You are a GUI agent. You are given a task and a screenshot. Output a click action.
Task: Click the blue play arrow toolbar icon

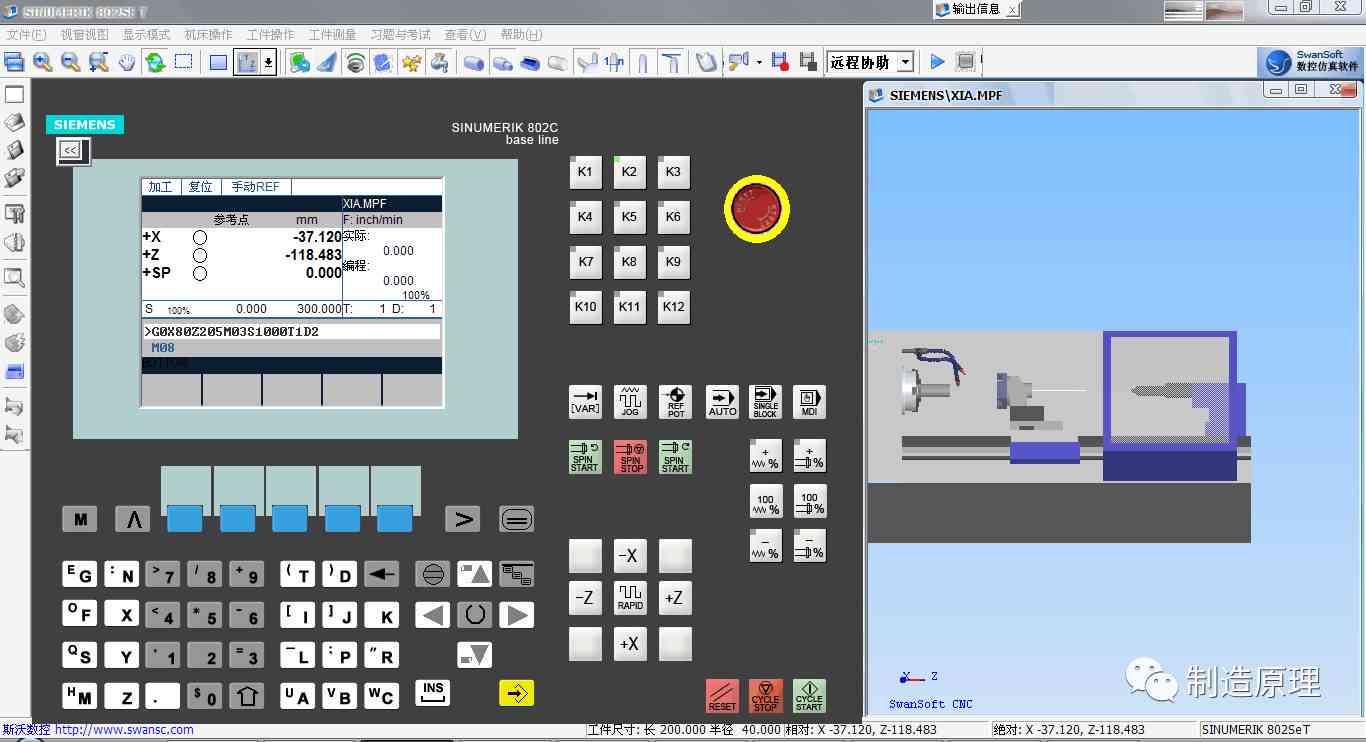coord(937,62)
